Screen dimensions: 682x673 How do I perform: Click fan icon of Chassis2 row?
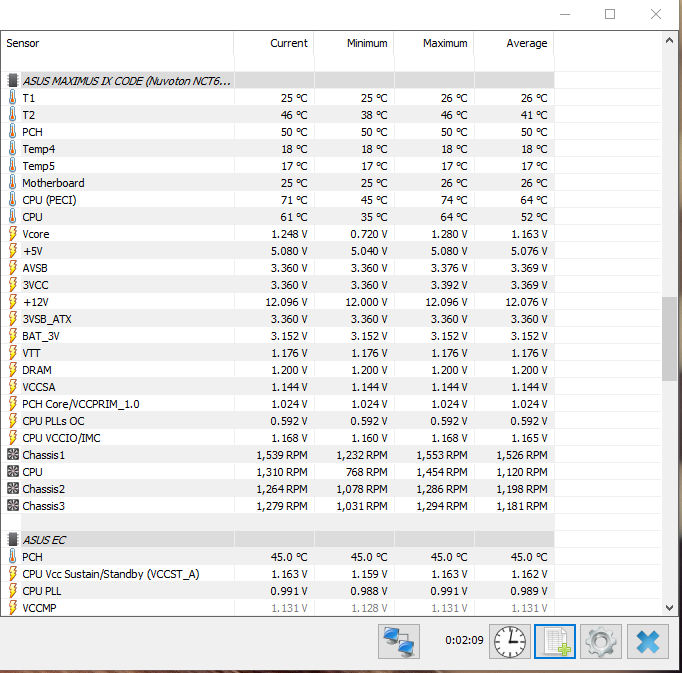coord(13,489)
